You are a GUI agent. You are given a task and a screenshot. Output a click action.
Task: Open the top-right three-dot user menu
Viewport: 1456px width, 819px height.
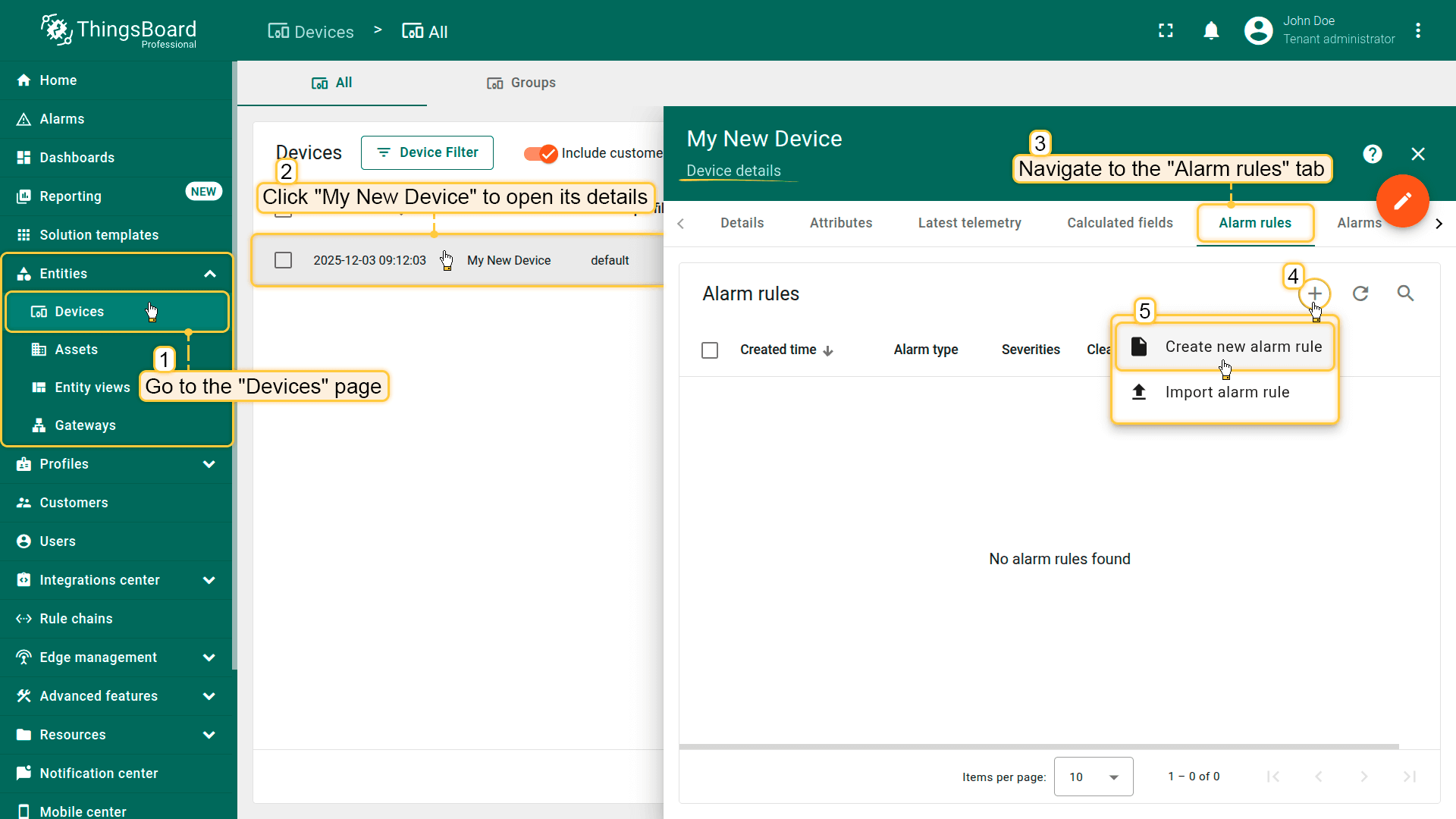tap(1417, 31)
